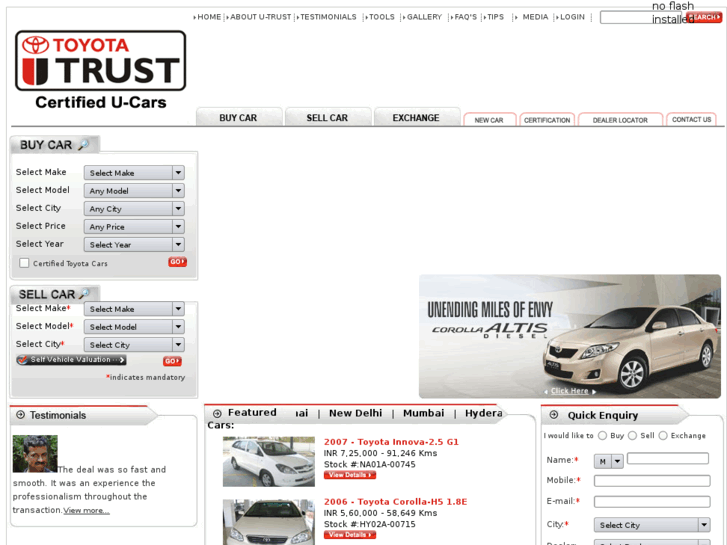Open the CONTACT US tab
This screenshot has height=545, width=727.
click(691, 119)
